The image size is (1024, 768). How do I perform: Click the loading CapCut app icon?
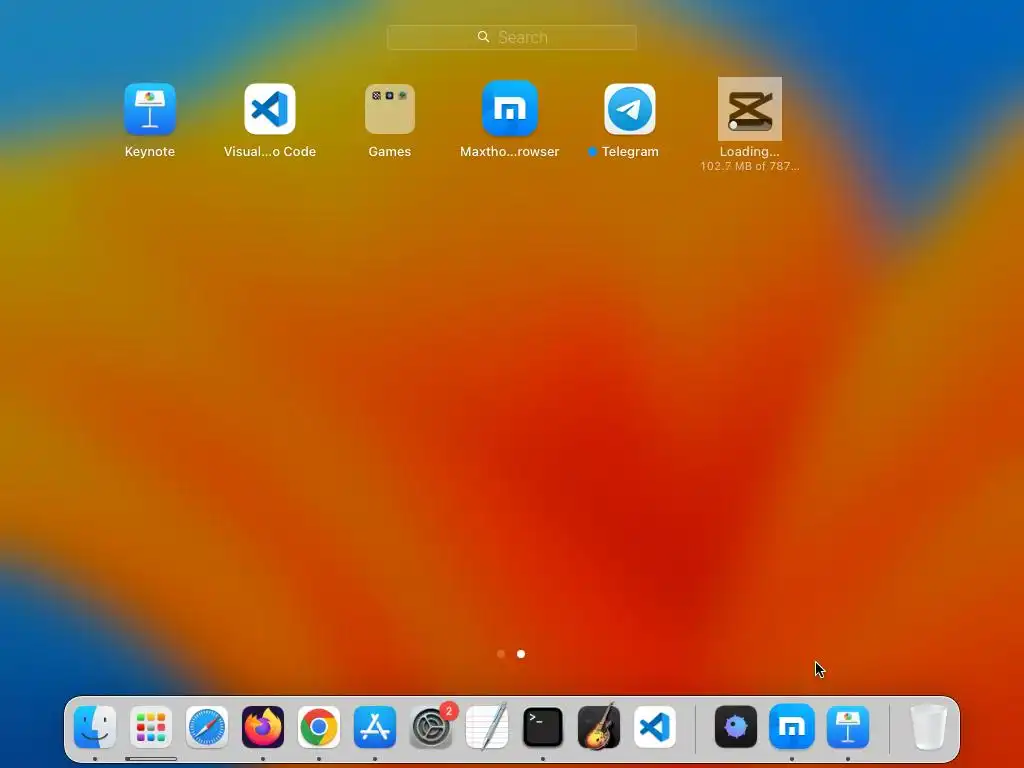pos(750,109)
